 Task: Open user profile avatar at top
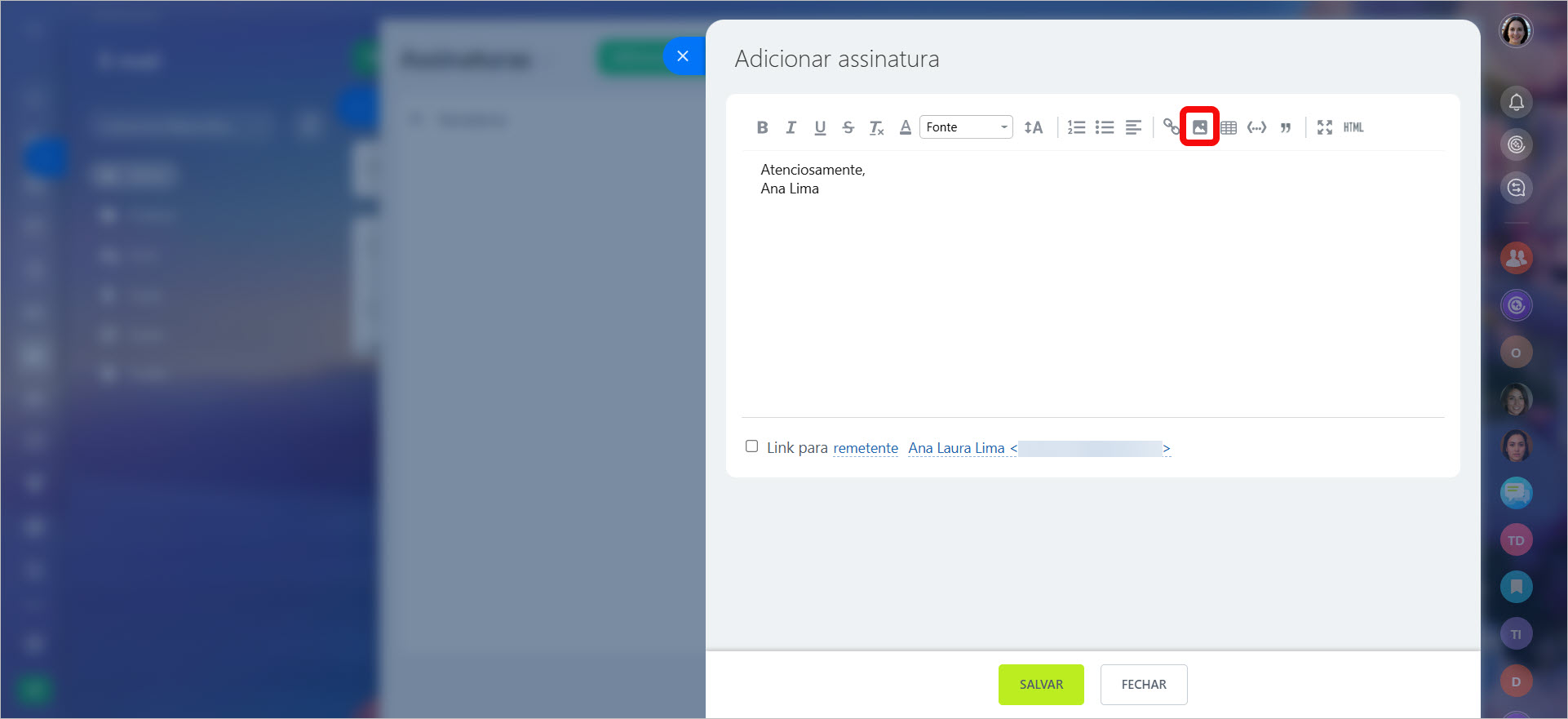(x=1516, y=31)
